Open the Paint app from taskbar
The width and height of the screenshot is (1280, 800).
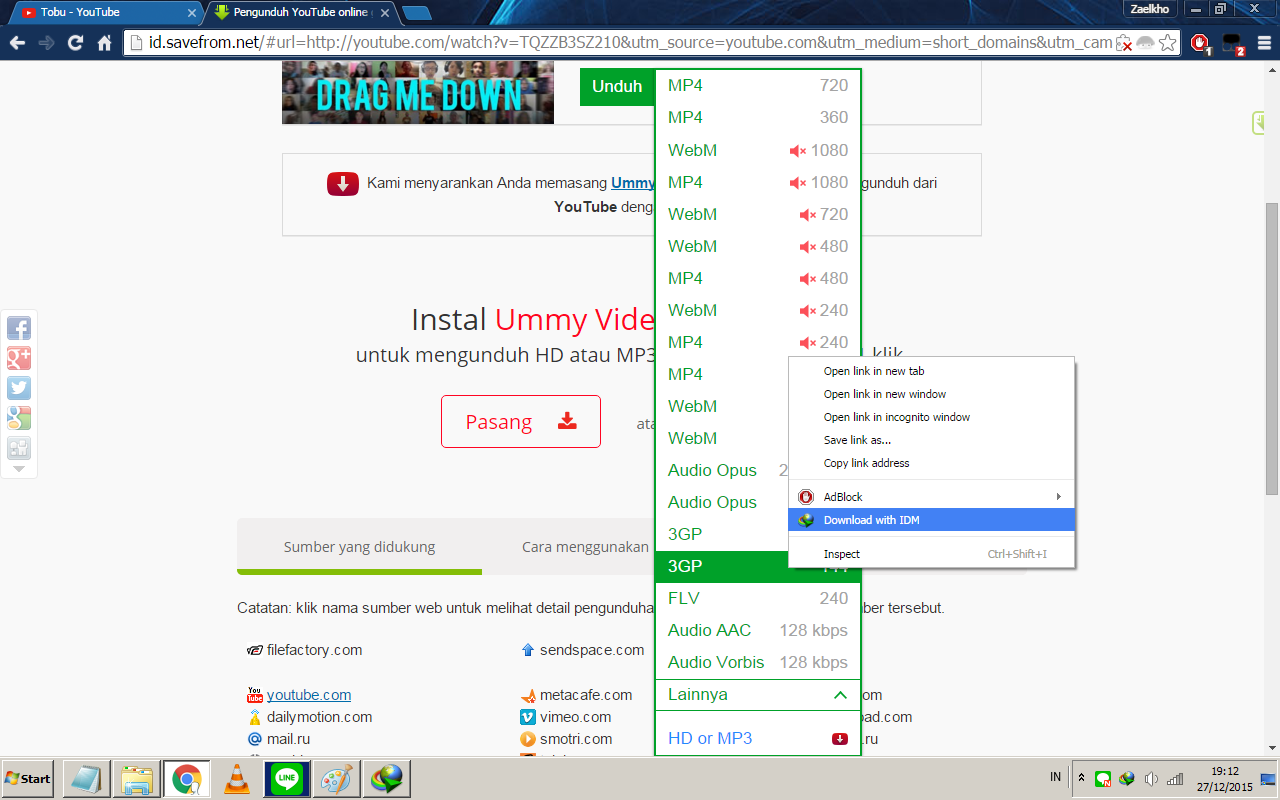(x=338, y=778)
